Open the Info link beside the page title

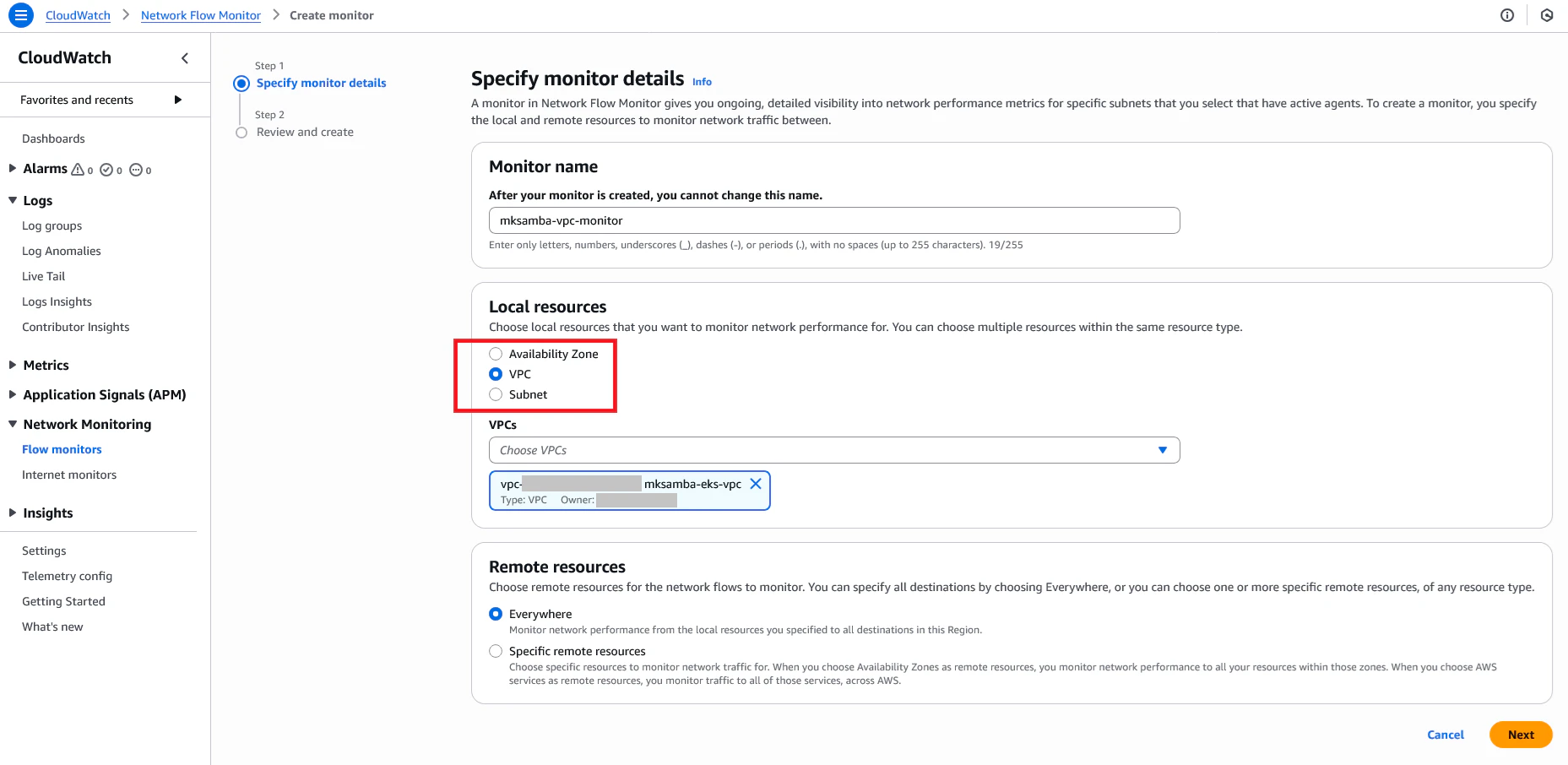702,82
